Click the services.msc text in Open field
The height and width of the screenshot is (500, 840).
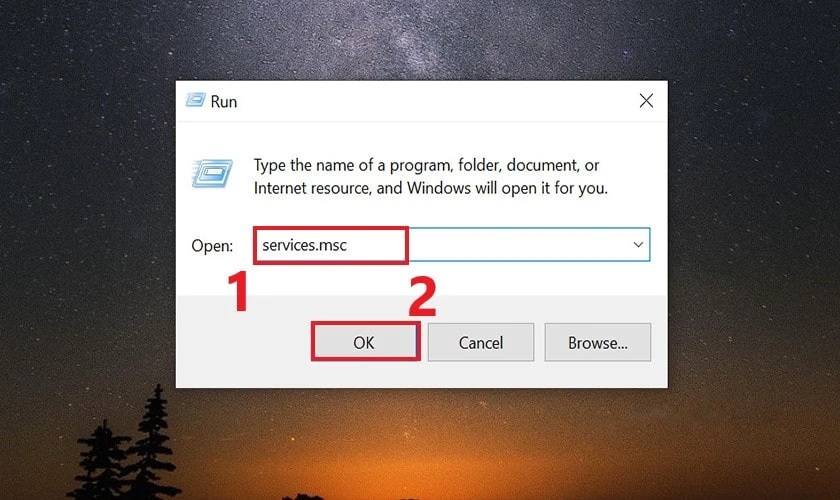(304, 245)
